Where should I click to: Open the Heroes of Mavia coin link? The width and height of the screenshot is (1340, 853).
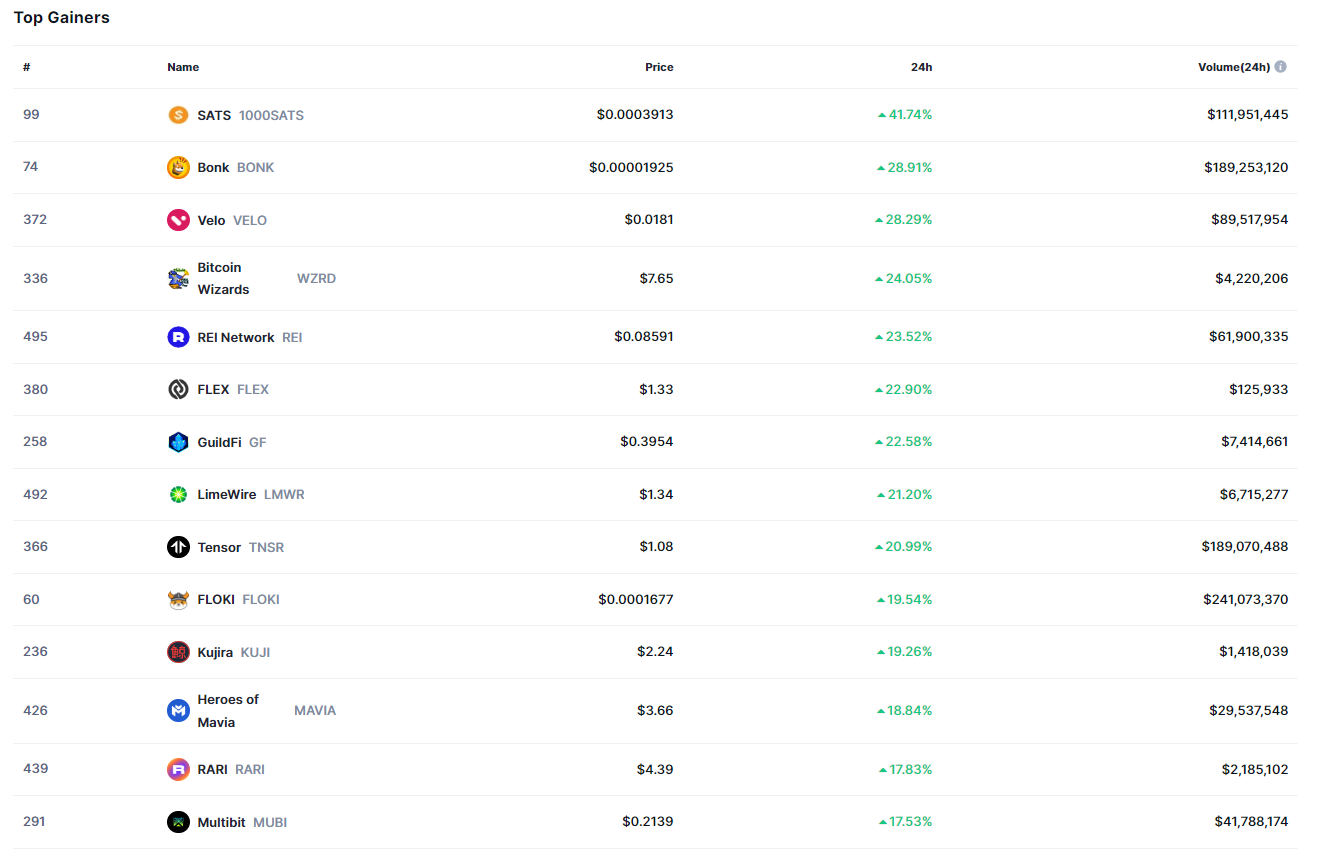(228, 710)
